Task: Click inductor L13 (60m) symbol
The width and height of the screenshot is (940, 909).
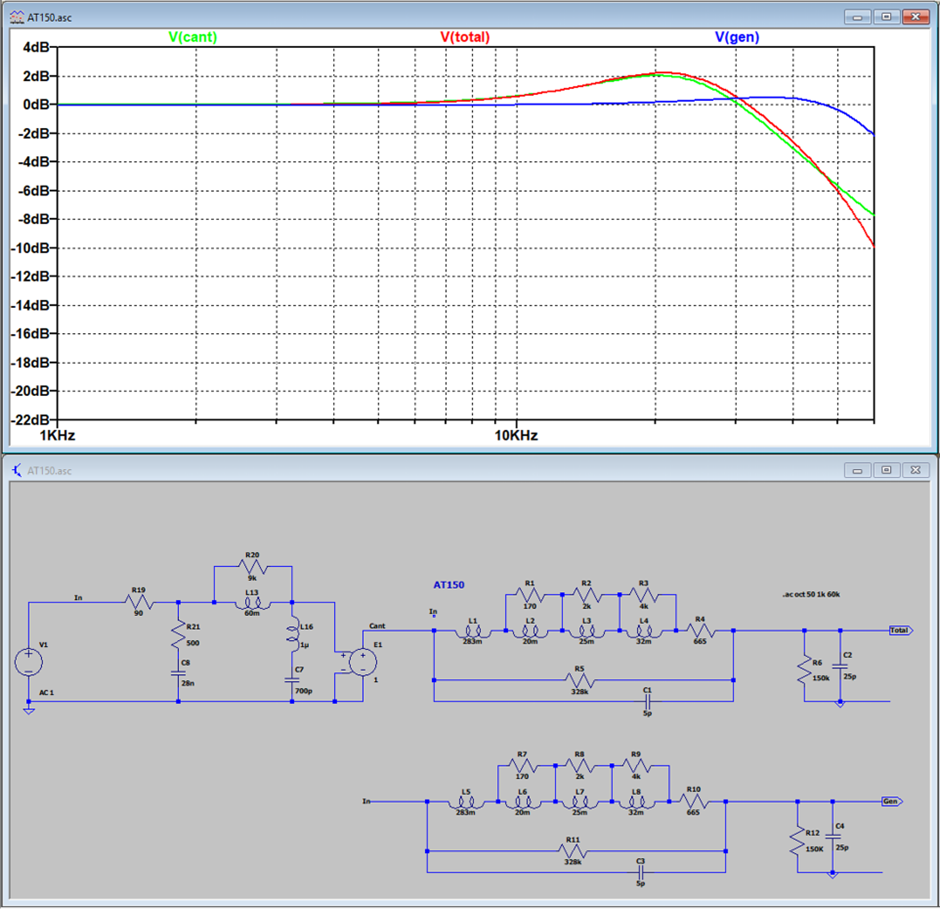Action: point(252,602)
